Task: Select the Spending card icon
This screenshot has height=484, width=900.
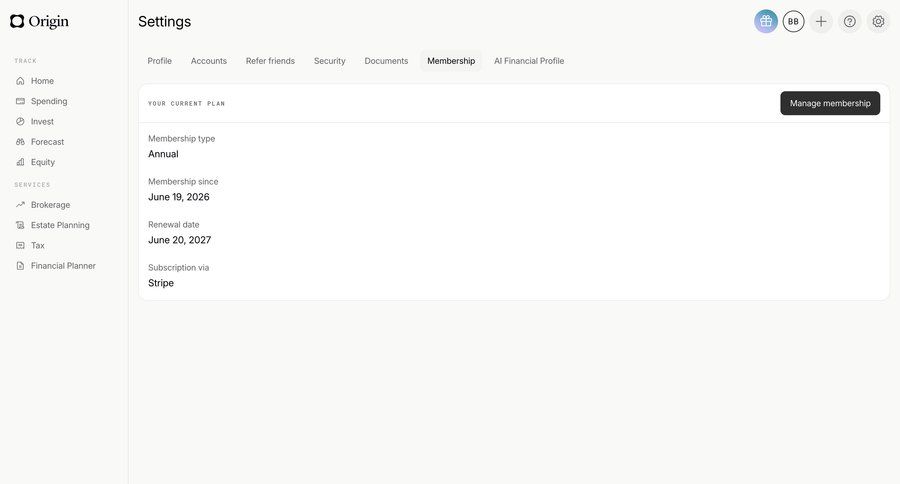Action: (x=20, y=101)
